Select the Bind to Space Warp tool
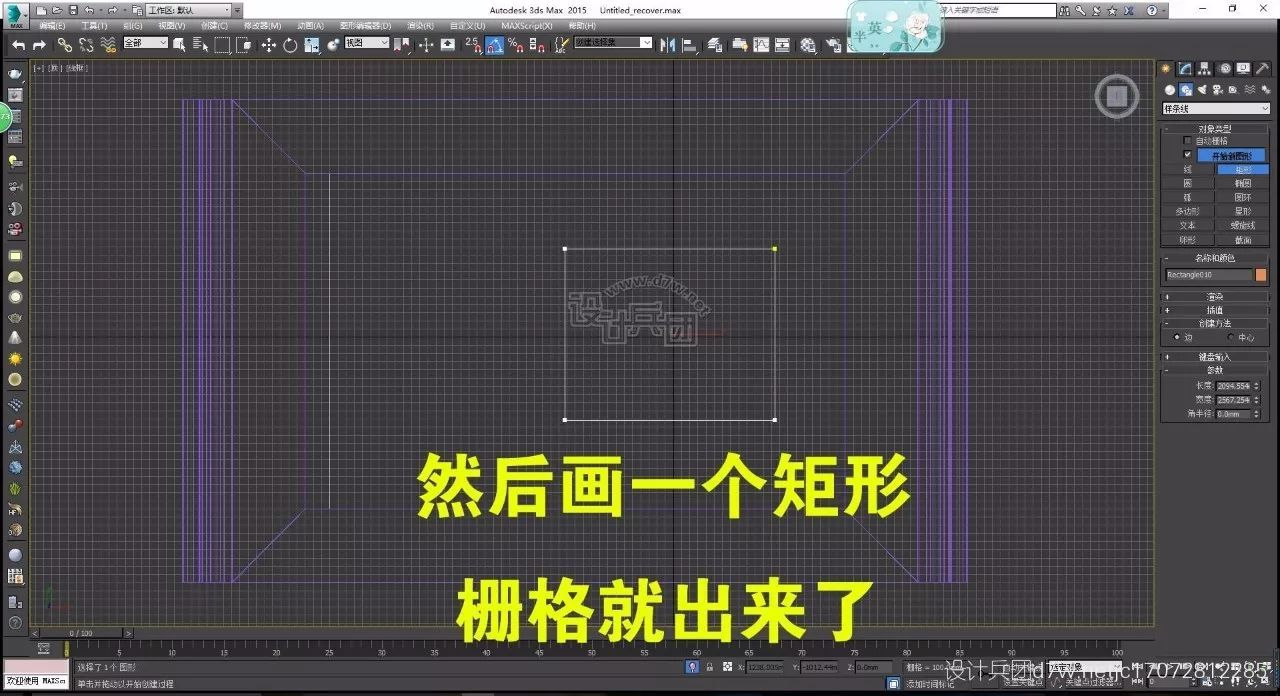The height and width of the screenshot is (696, 1280). pyautogui.click(x=108, y=45)
